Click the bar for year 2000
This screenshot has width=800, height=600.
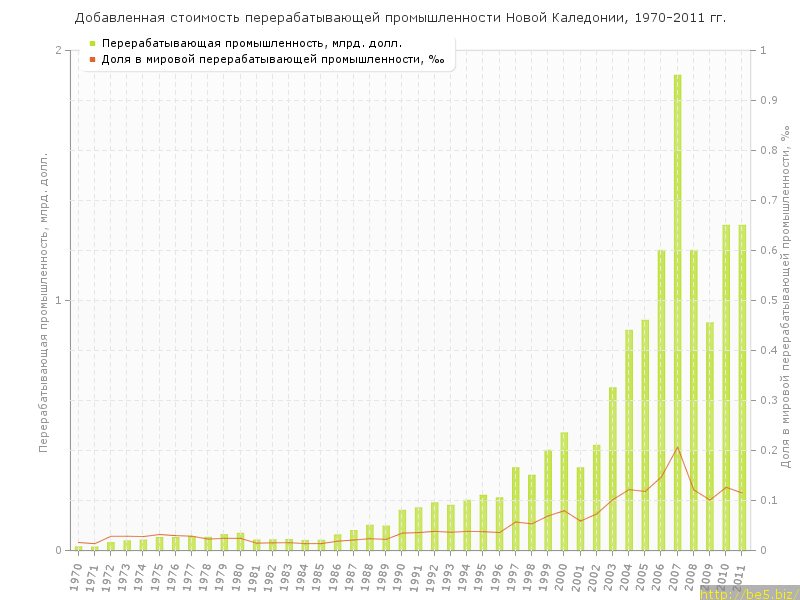click(x=564, y=491)
